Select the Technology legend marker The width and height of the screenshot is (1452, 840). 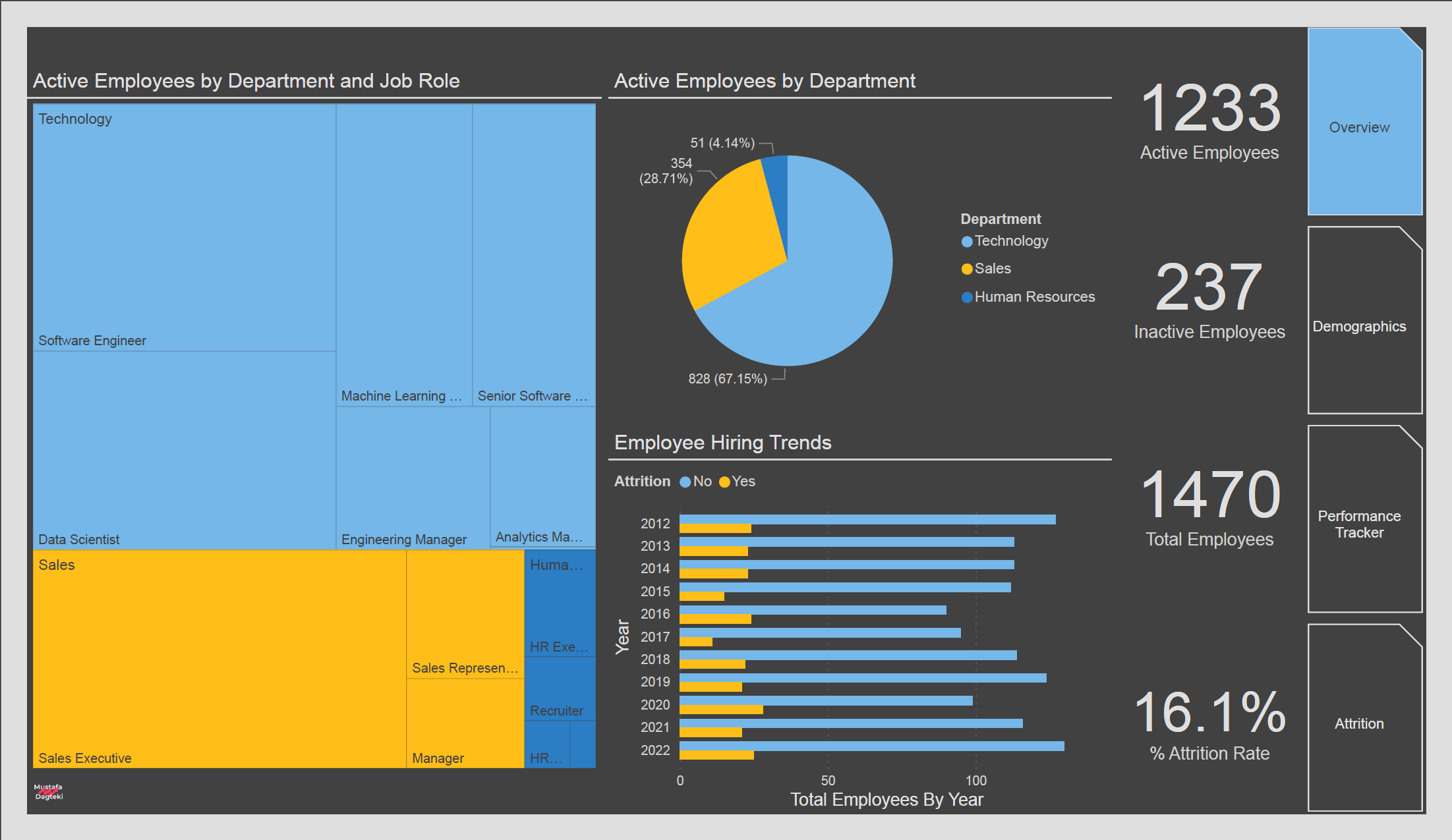[967, 242]
